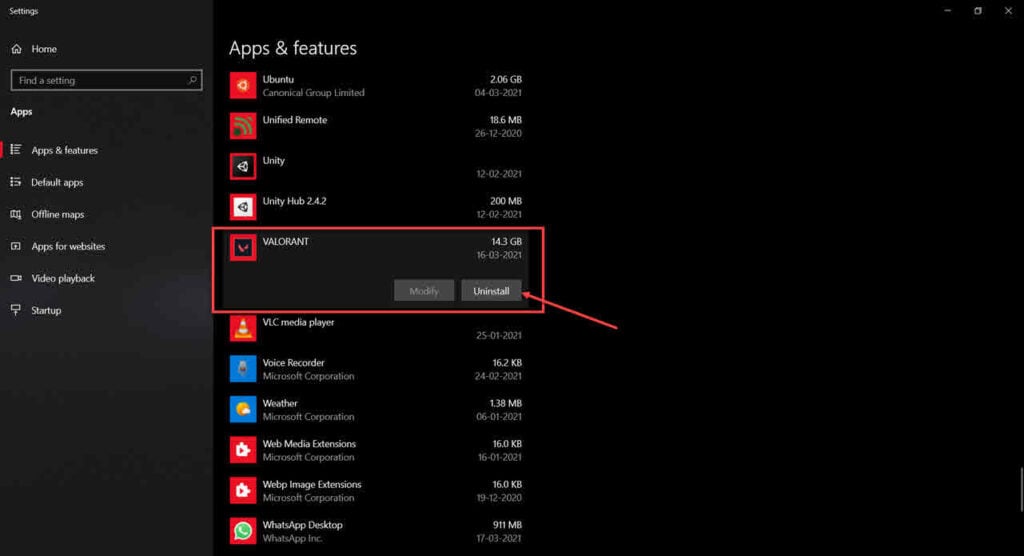Click the Voice Recorder microphone icon
The height and width of the screenshot is (556, 1024).
pos(242,369)
